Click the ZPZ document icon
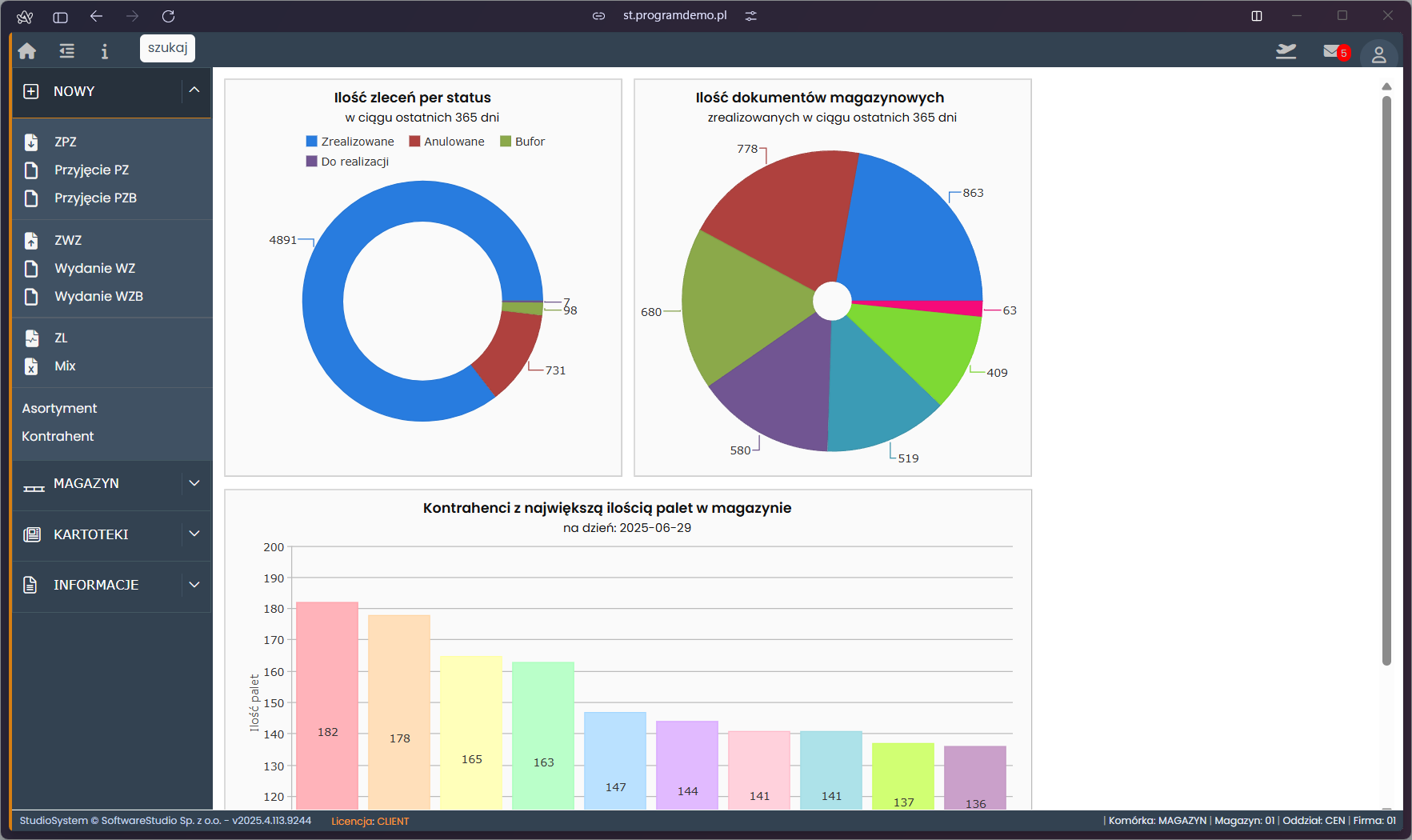1412x840 pixels. click(x=31, y=142)
